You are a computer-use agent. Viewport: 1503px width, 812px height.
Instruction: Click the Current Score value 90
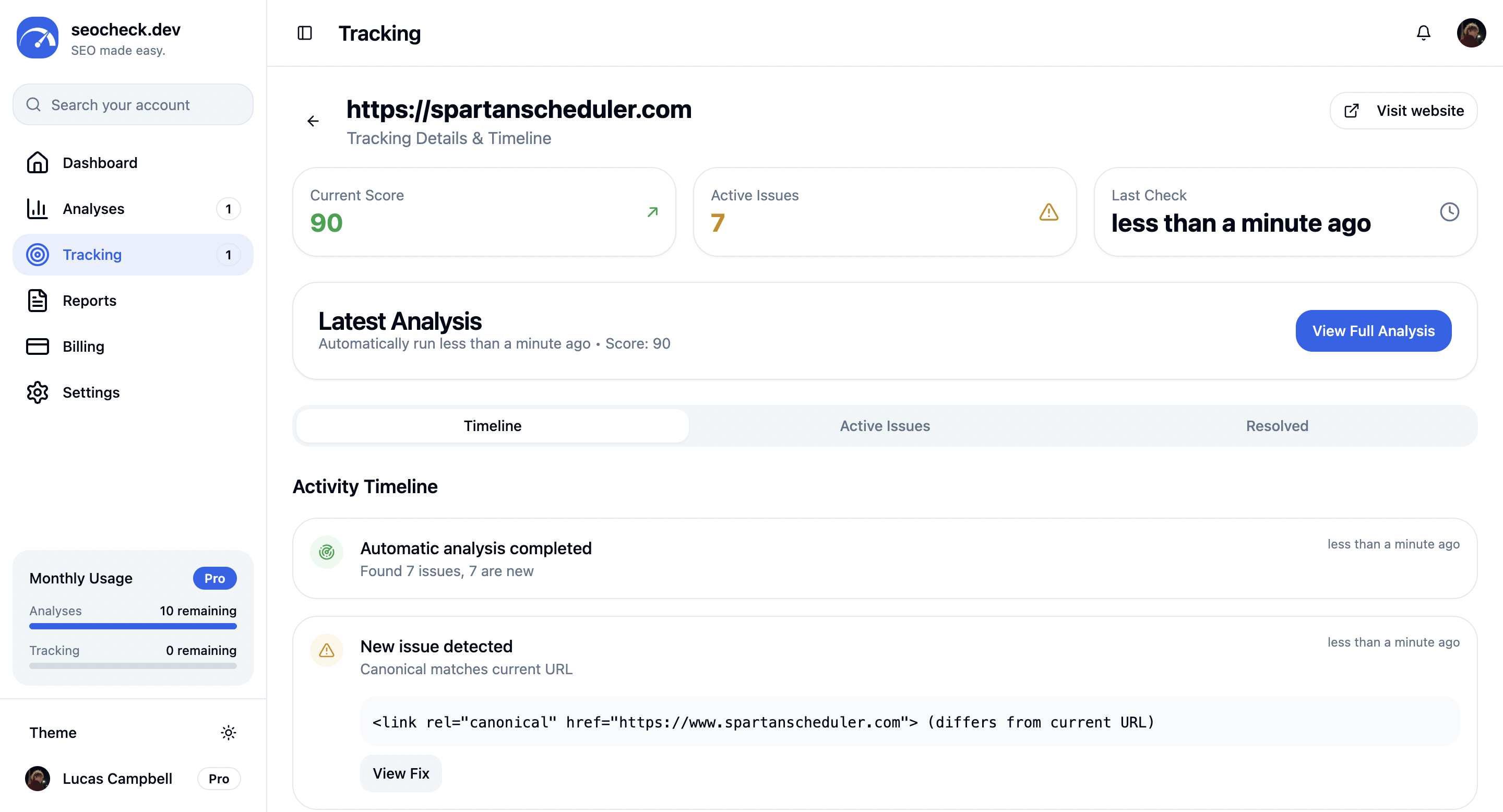tap(326, 223)
